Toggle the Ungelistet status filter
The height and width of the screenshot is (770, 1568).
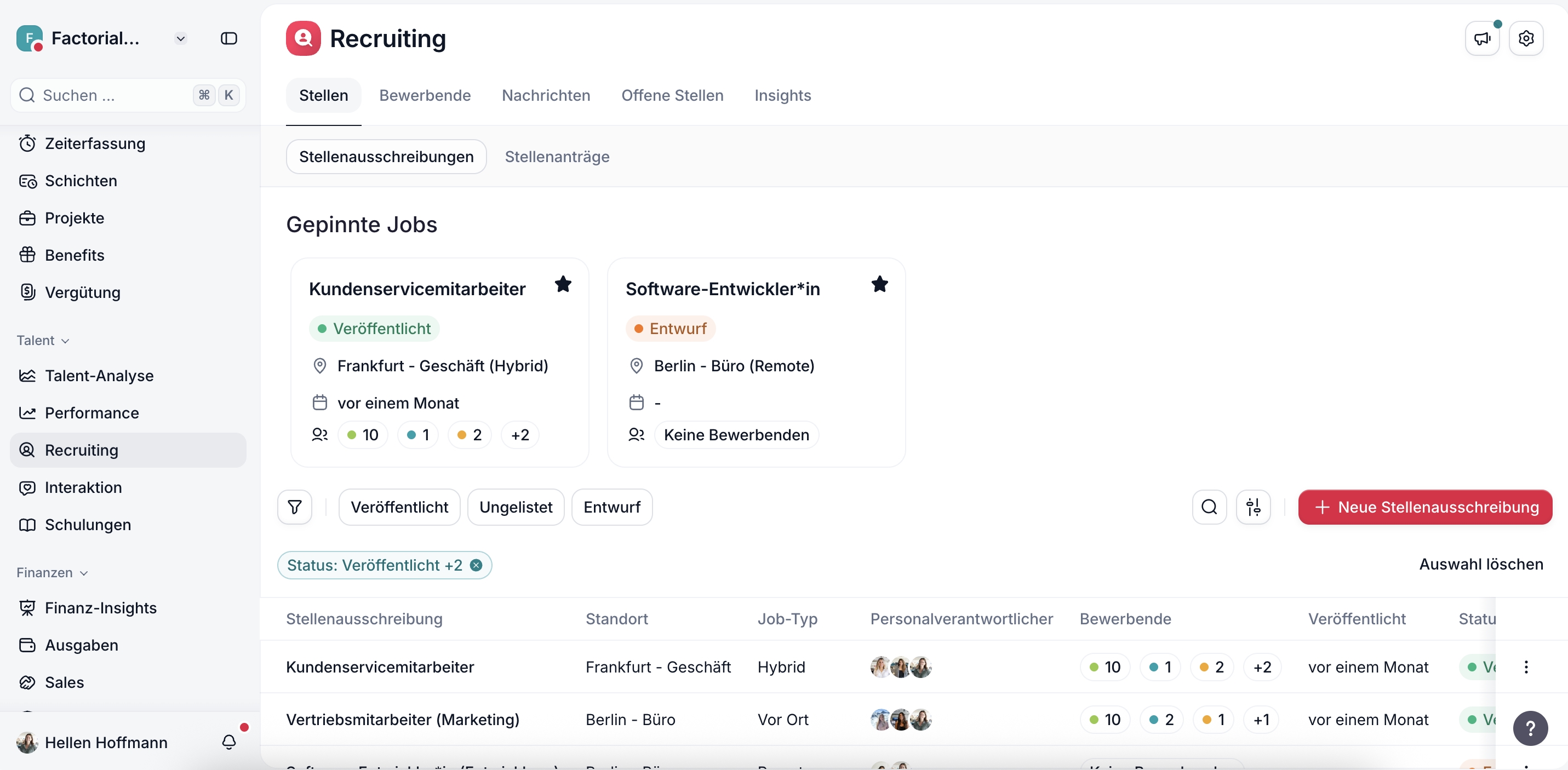point(516,507)
